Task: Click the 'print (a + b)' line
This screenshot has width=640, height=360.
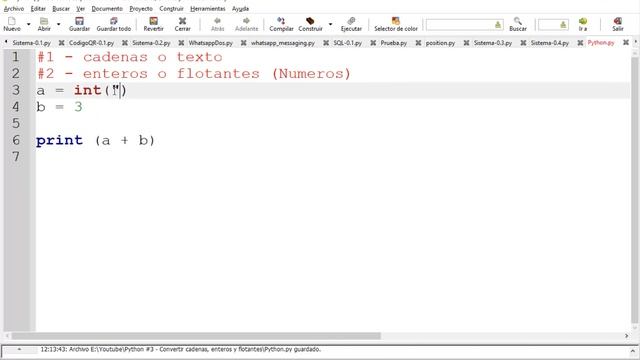Action: pos(96,140)
